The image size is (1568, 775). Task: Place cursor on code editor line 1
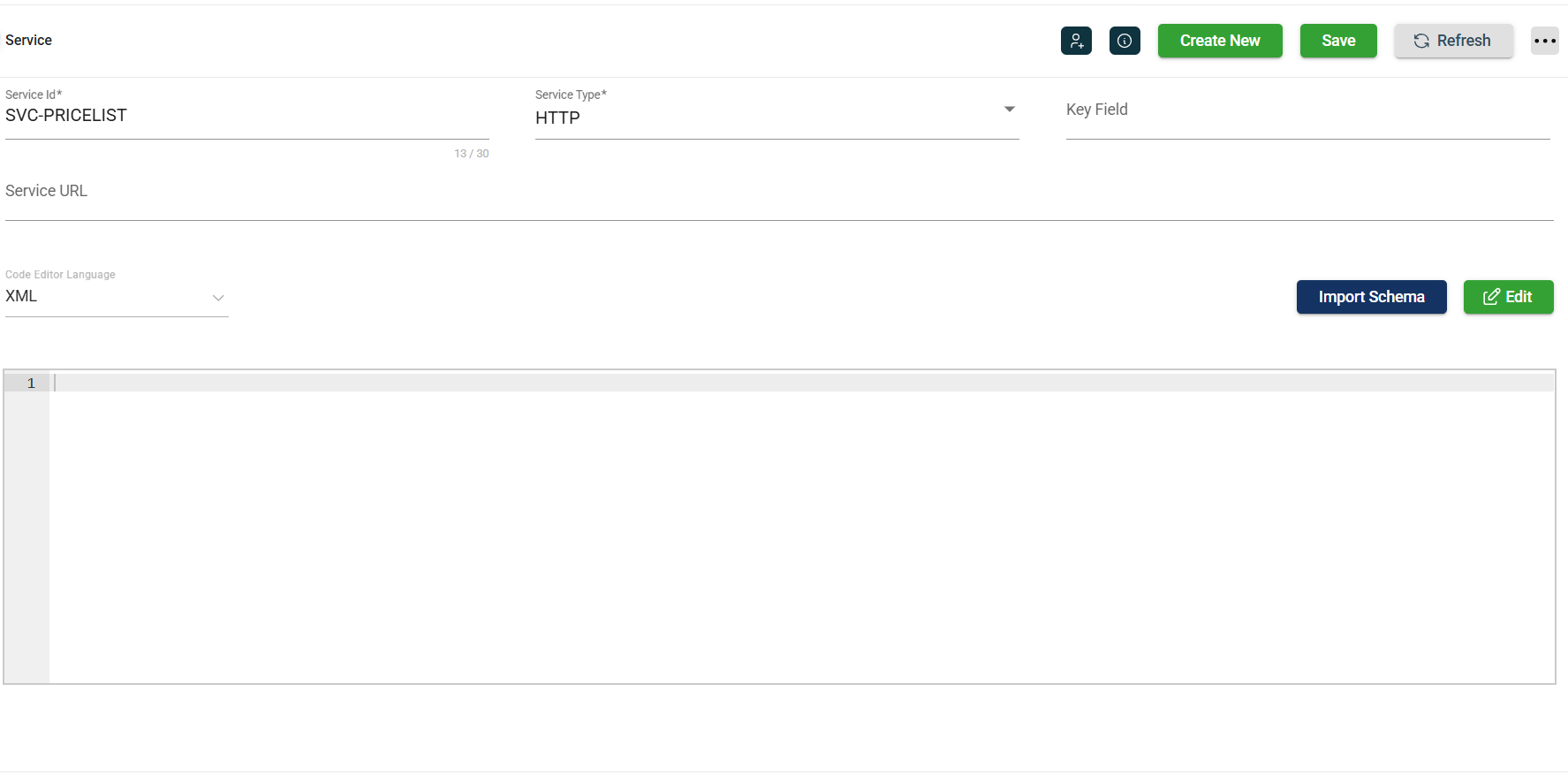coord(795,383)
